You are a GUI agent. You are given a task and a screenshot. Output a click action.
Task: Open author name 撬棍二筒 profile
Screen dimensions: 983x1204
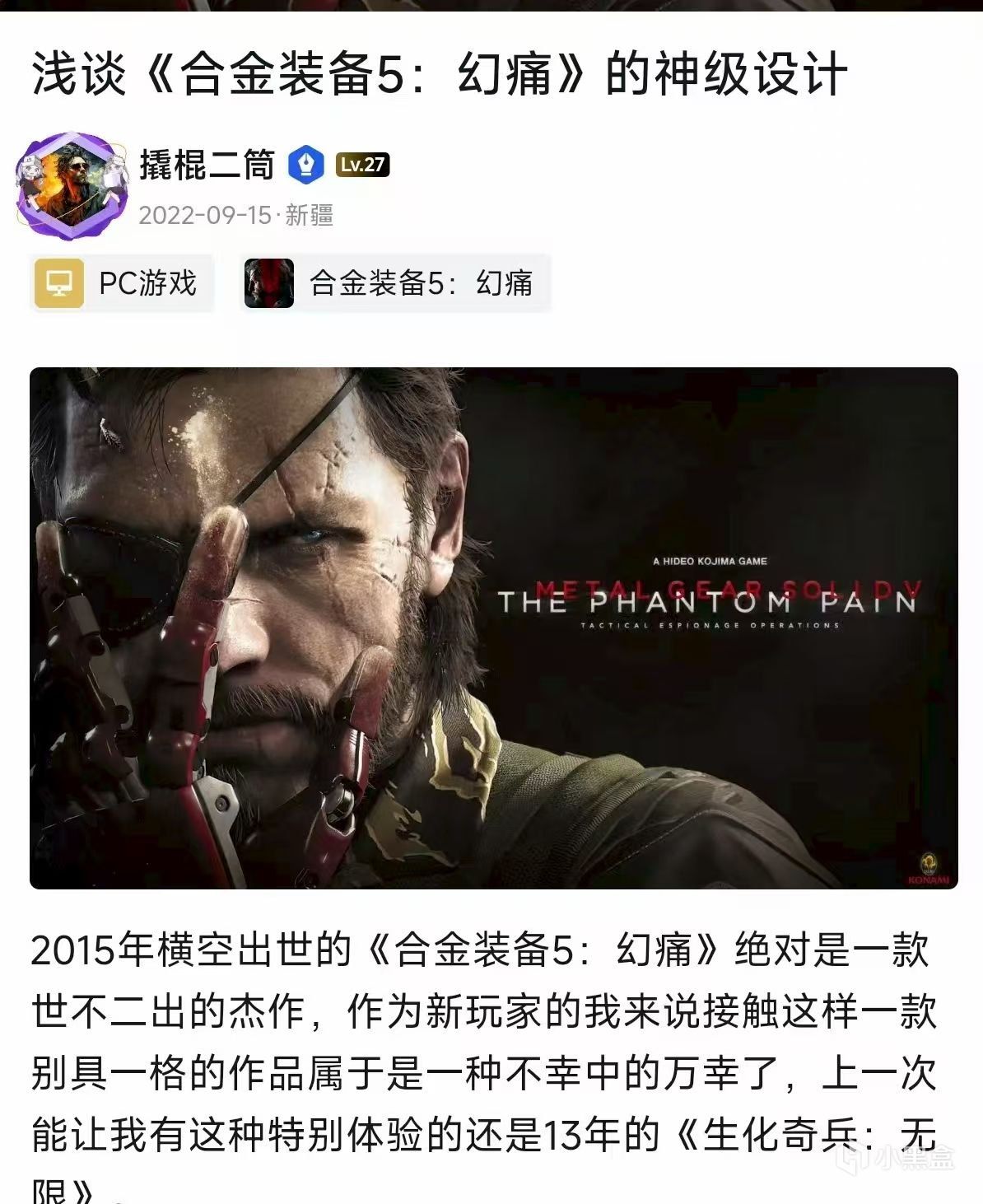pos(207,165)
